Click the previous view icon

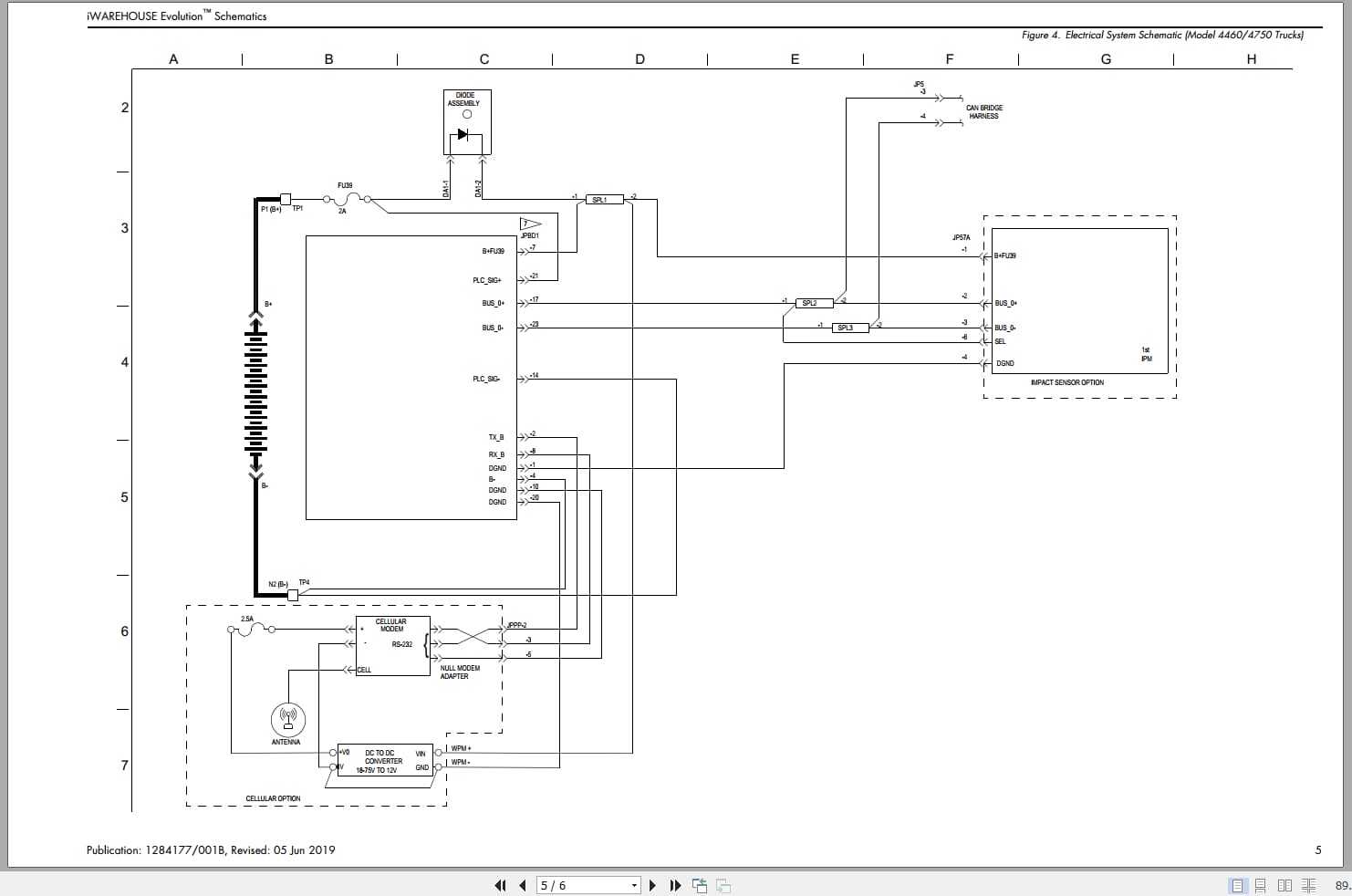[701, 885]
